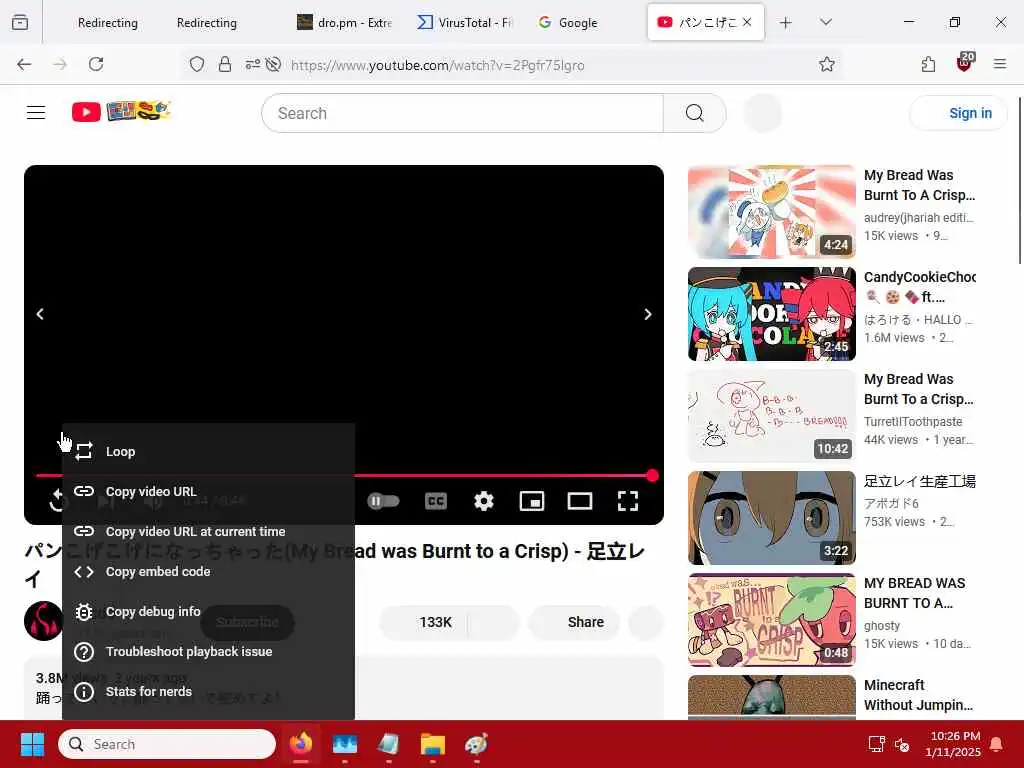
Task: Switch to theater mode
Action: [580, 501]
